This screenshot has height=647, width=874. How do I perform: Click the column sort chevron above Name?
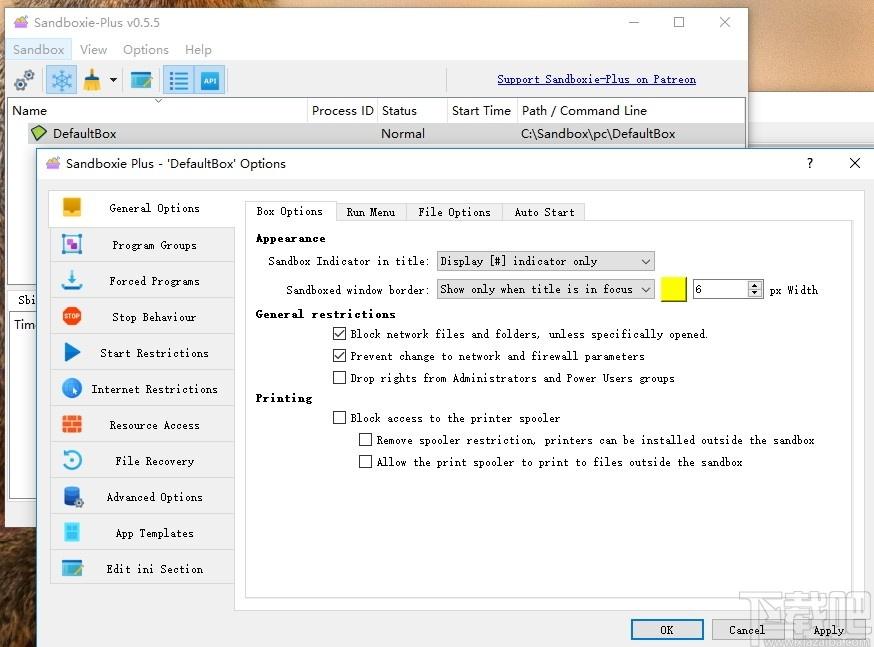click(x=158, y=101)
